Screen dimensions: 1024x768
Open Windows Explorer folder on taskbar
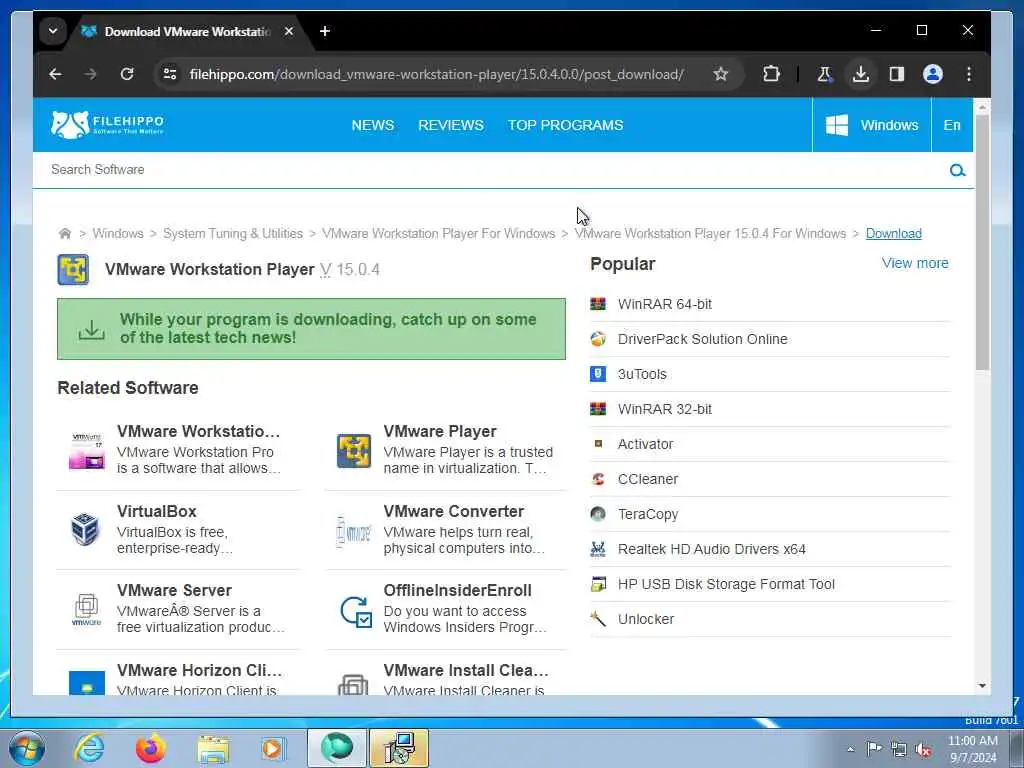coord(213,748)
